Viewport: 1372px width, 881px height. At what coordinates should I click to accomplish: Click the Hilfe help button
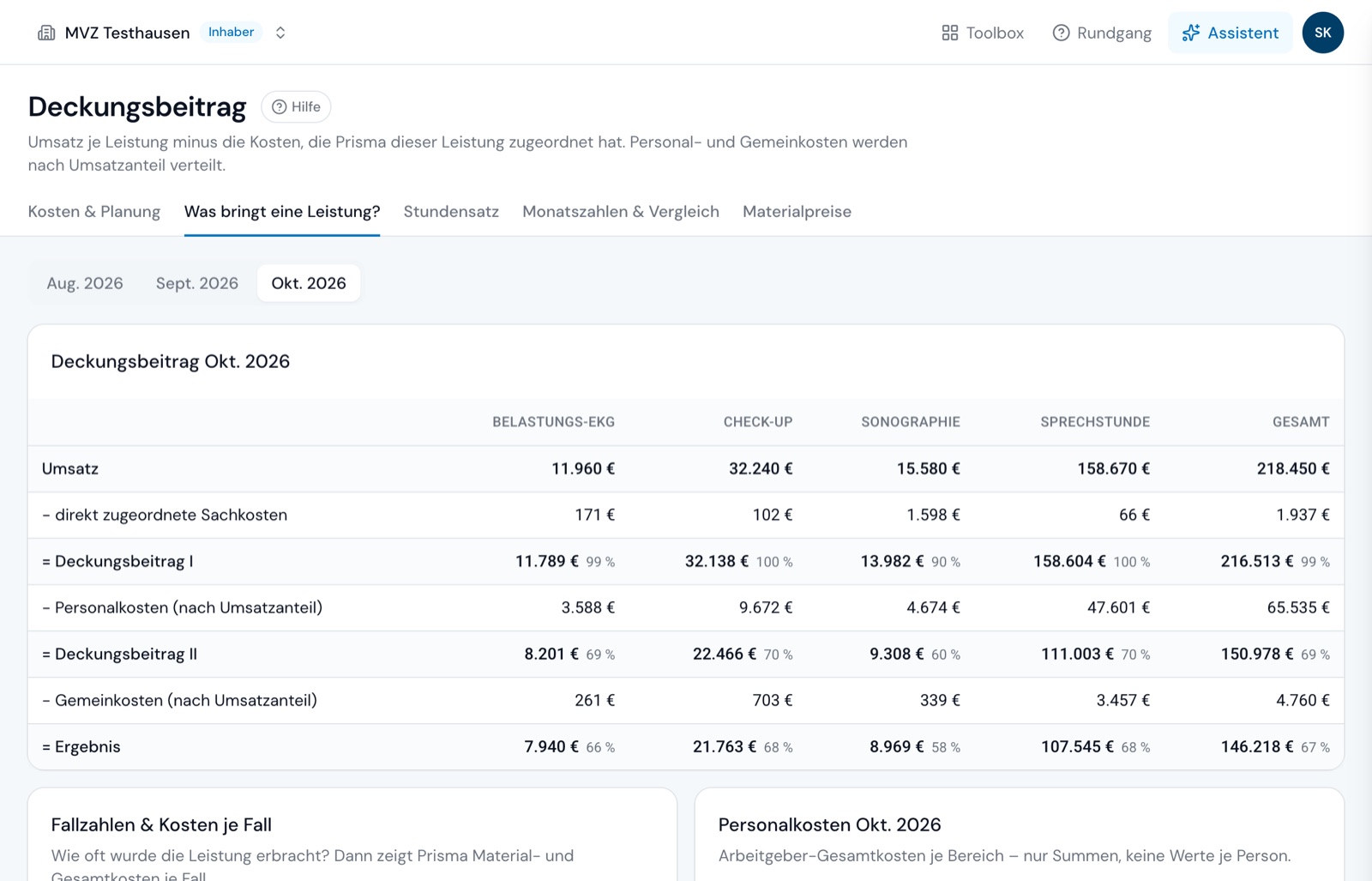[296, 106]
